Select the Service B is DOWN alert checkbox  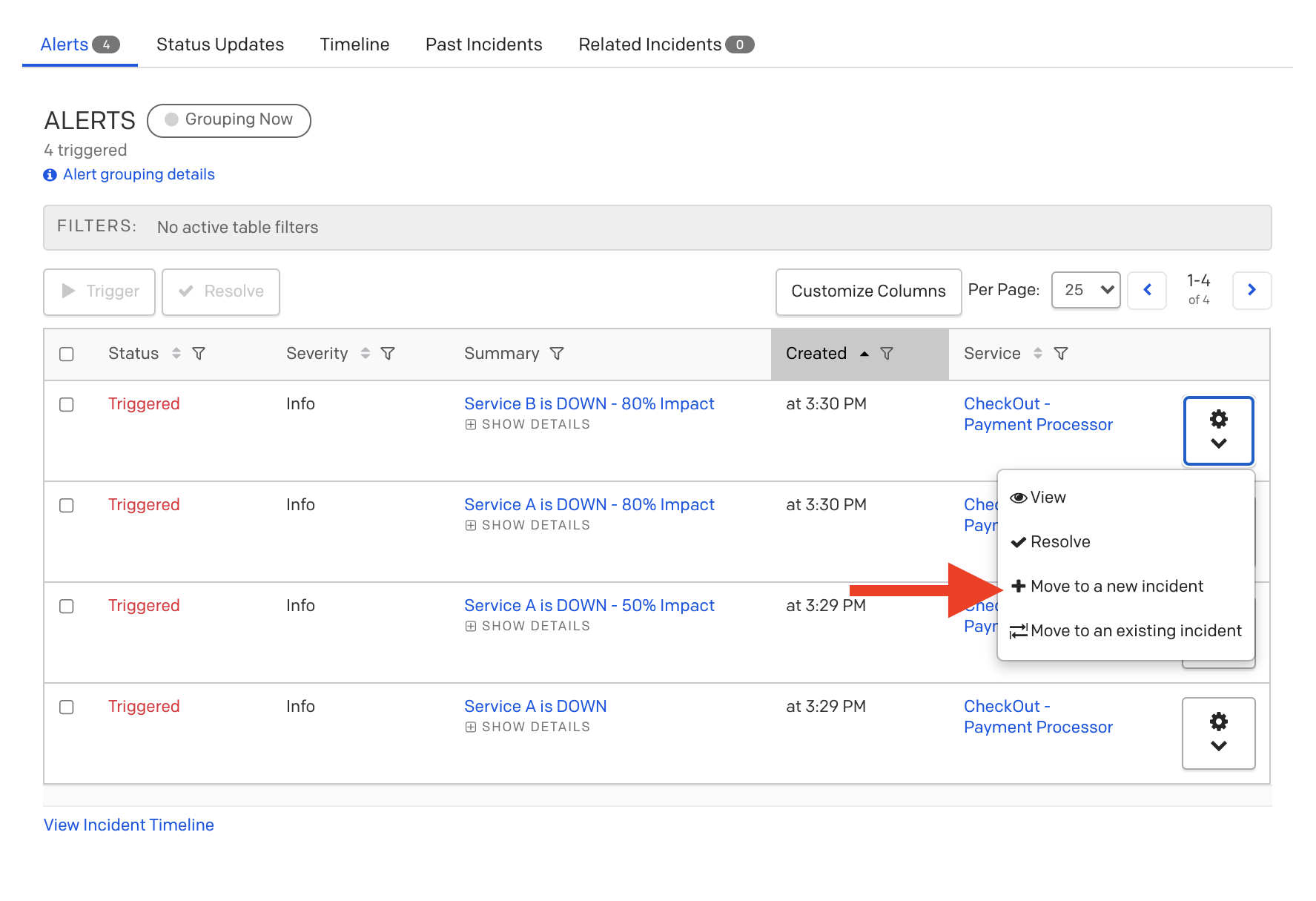(x=67, y=404)
